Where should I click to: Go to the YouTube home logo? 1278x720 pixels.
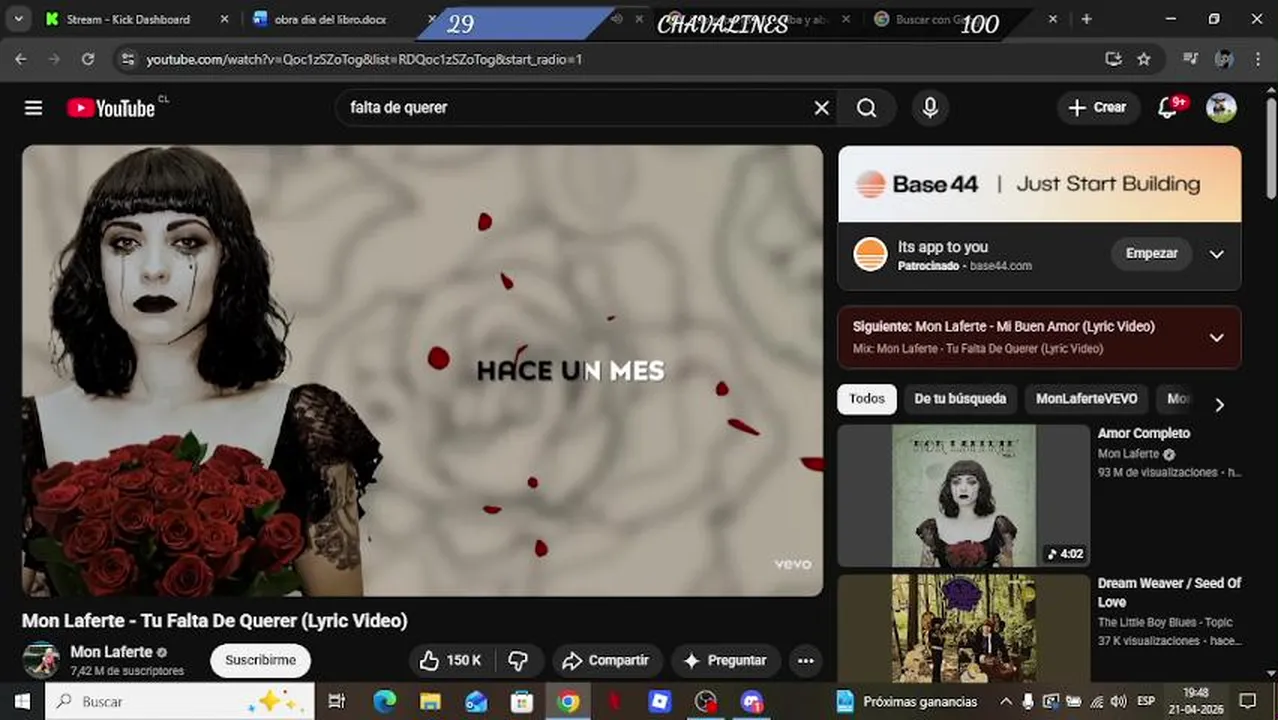click(x=111, y=108)
